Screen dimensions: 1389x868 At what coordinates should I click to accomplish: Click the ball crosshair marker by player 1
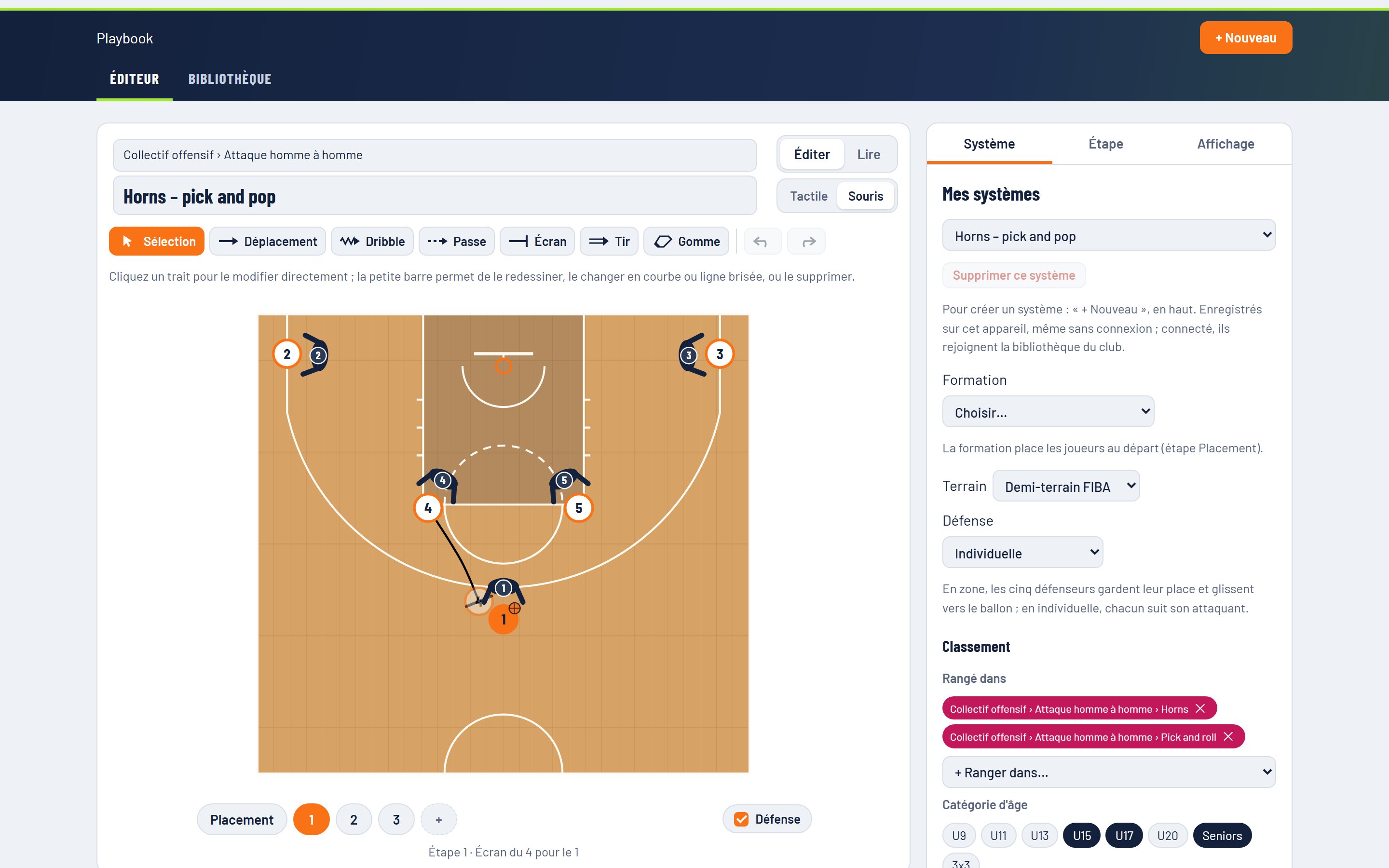[514, 608]
